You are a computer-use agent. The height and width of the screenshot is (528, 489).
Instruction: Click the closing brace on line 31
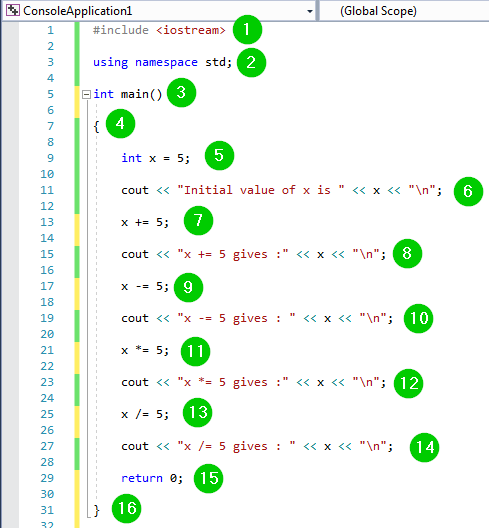(96, 510)
